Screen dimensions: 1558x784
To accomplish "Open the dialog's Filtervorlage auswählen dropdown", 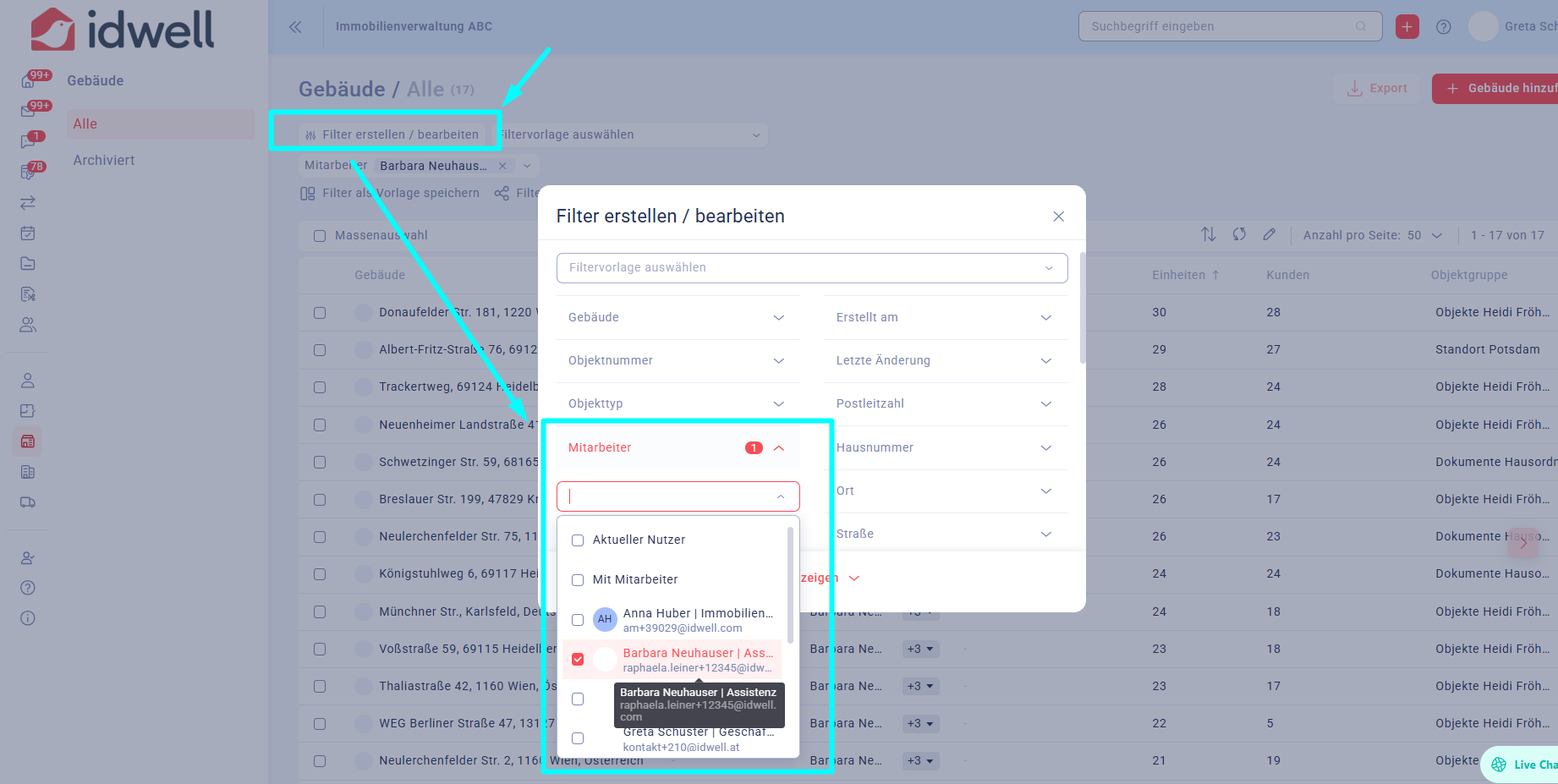I will (812, 268).
